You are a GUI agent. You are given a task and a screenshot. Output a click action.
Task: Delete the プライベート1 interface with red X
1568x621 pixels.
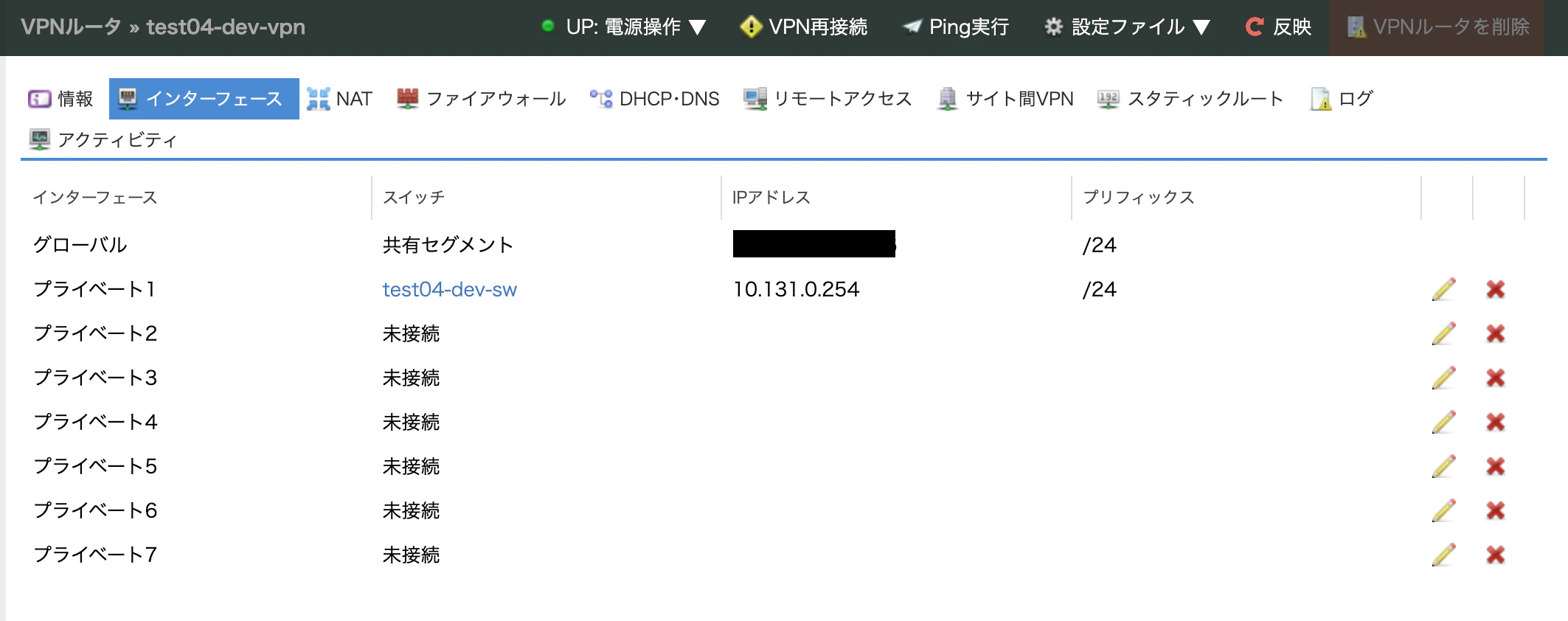click(1495, 289)
